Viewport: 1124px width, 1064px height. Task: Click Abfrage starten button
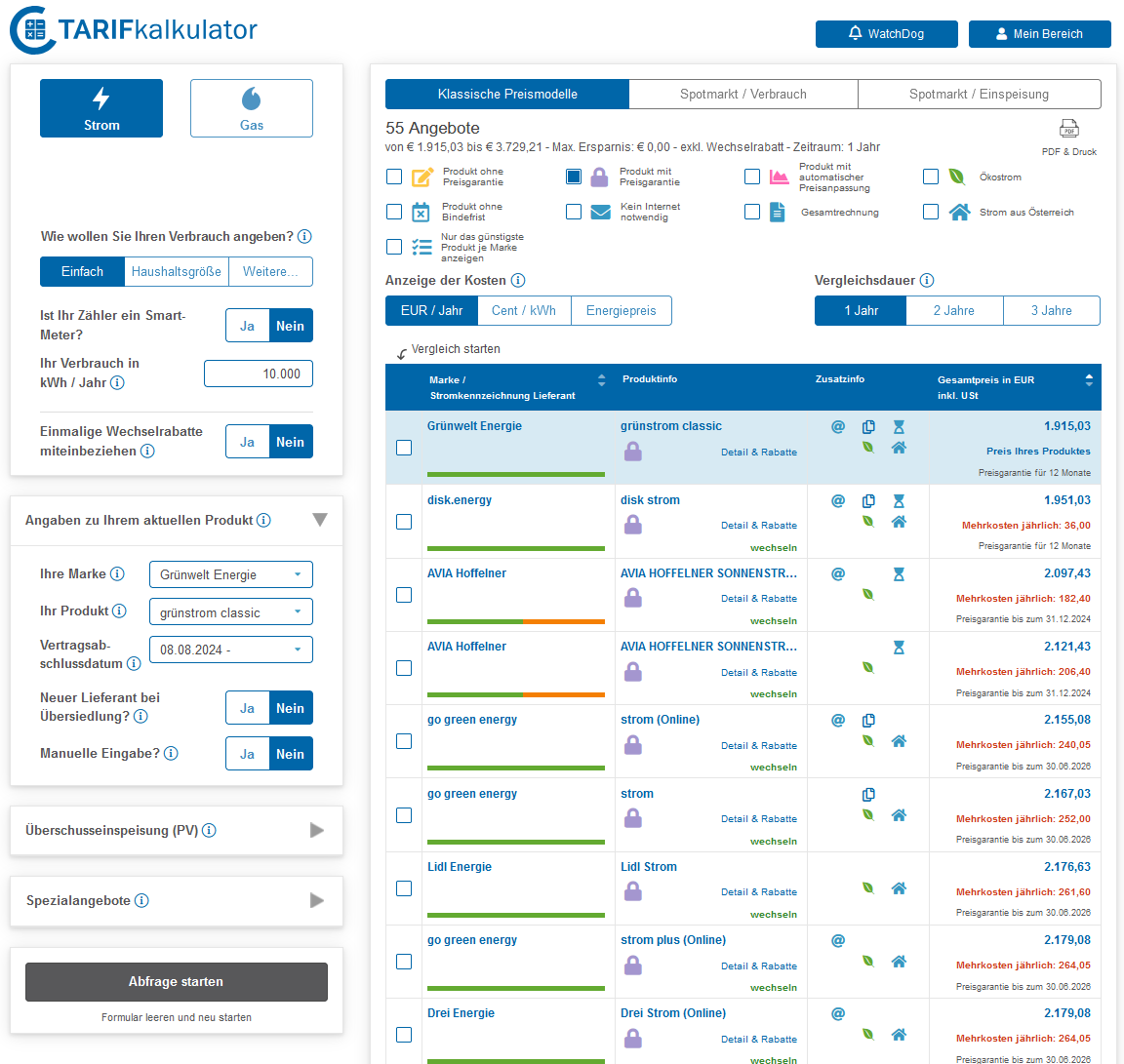(x=177, y=982)
